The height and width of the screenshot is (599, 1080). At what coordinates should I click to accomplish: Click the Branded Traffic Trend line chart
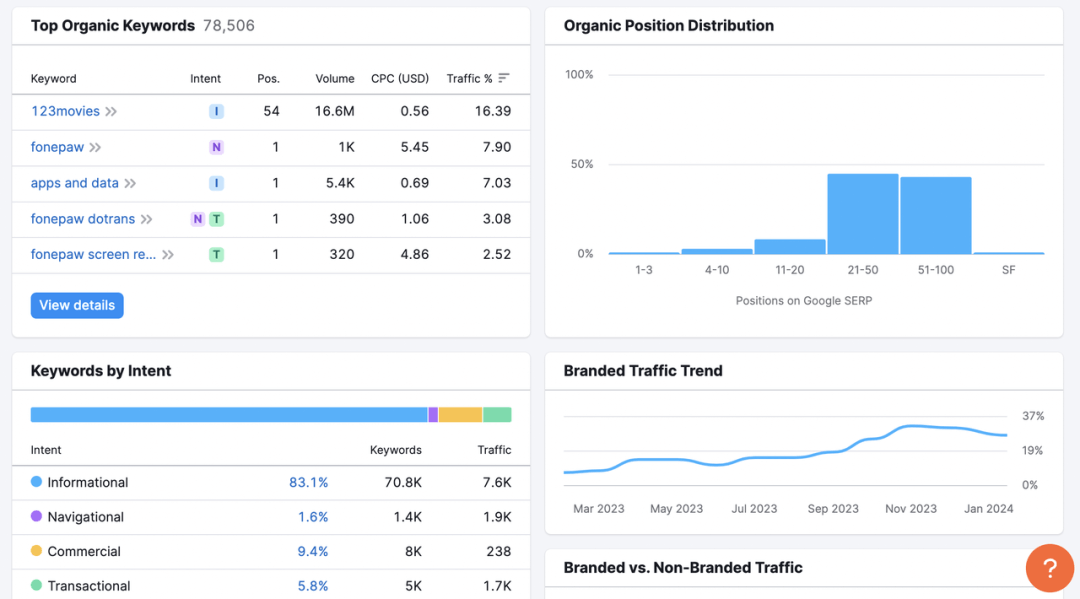click(785, 450)
